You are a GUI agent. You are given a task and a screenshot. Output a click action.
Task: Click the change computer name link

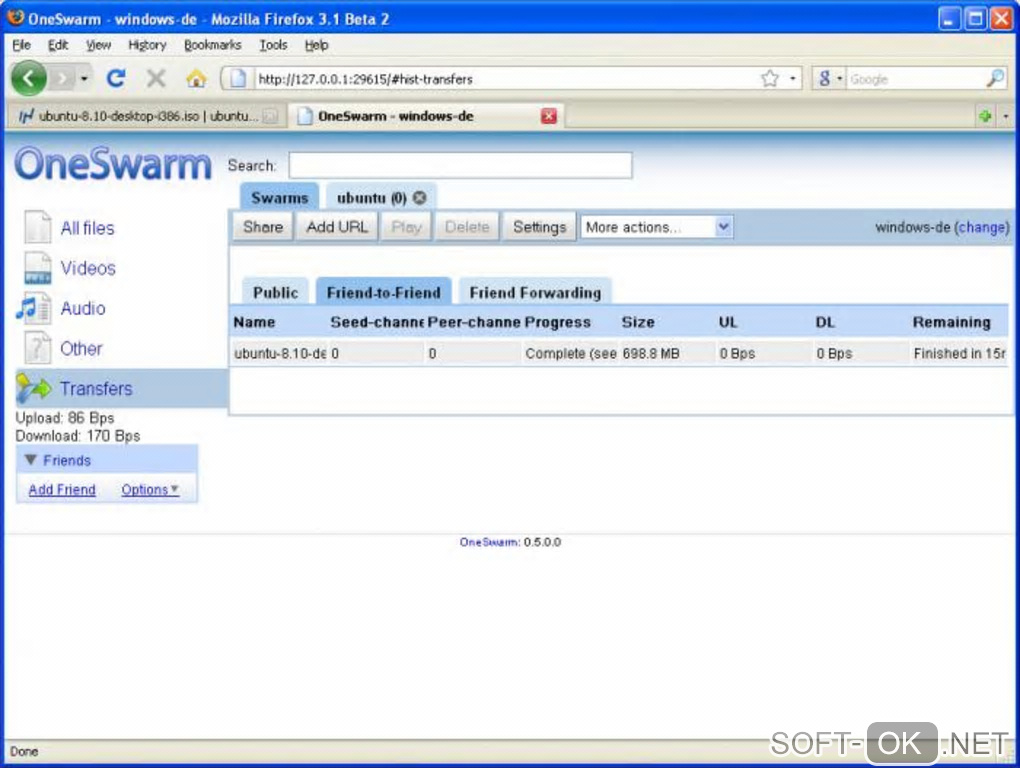pyautogui.click(x=983, y=228)
